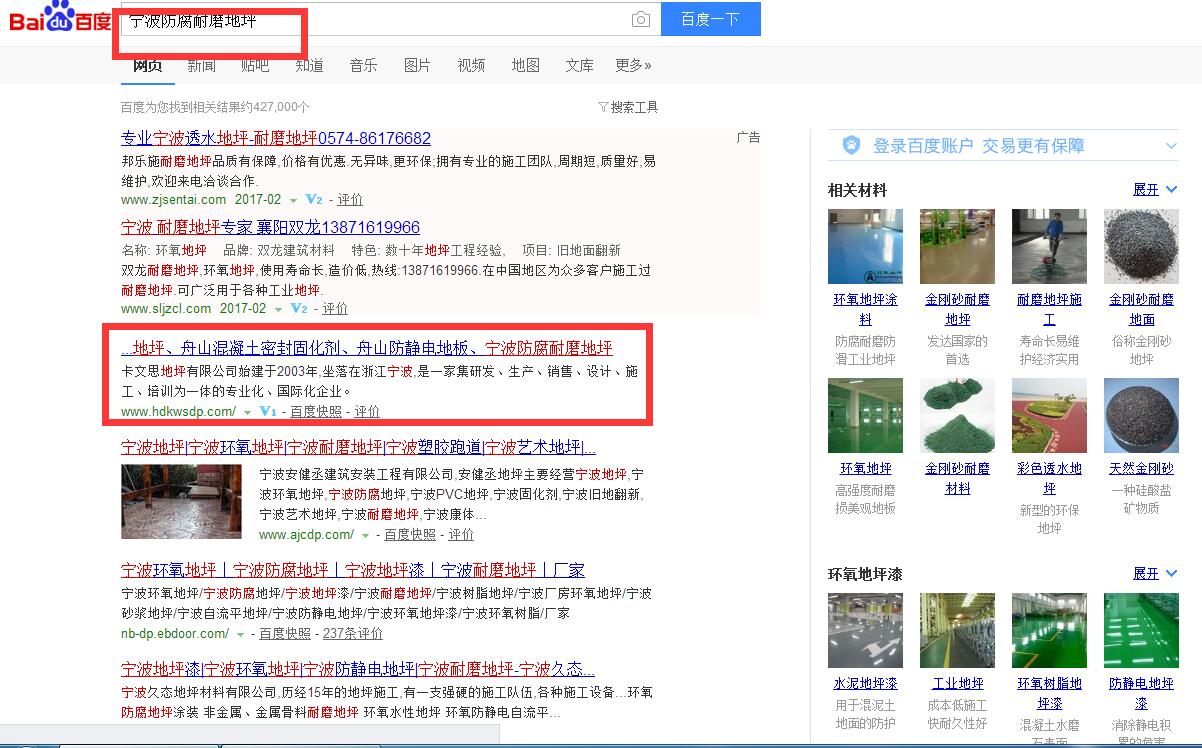Switch to 贴吧 tab

point(255,65)
